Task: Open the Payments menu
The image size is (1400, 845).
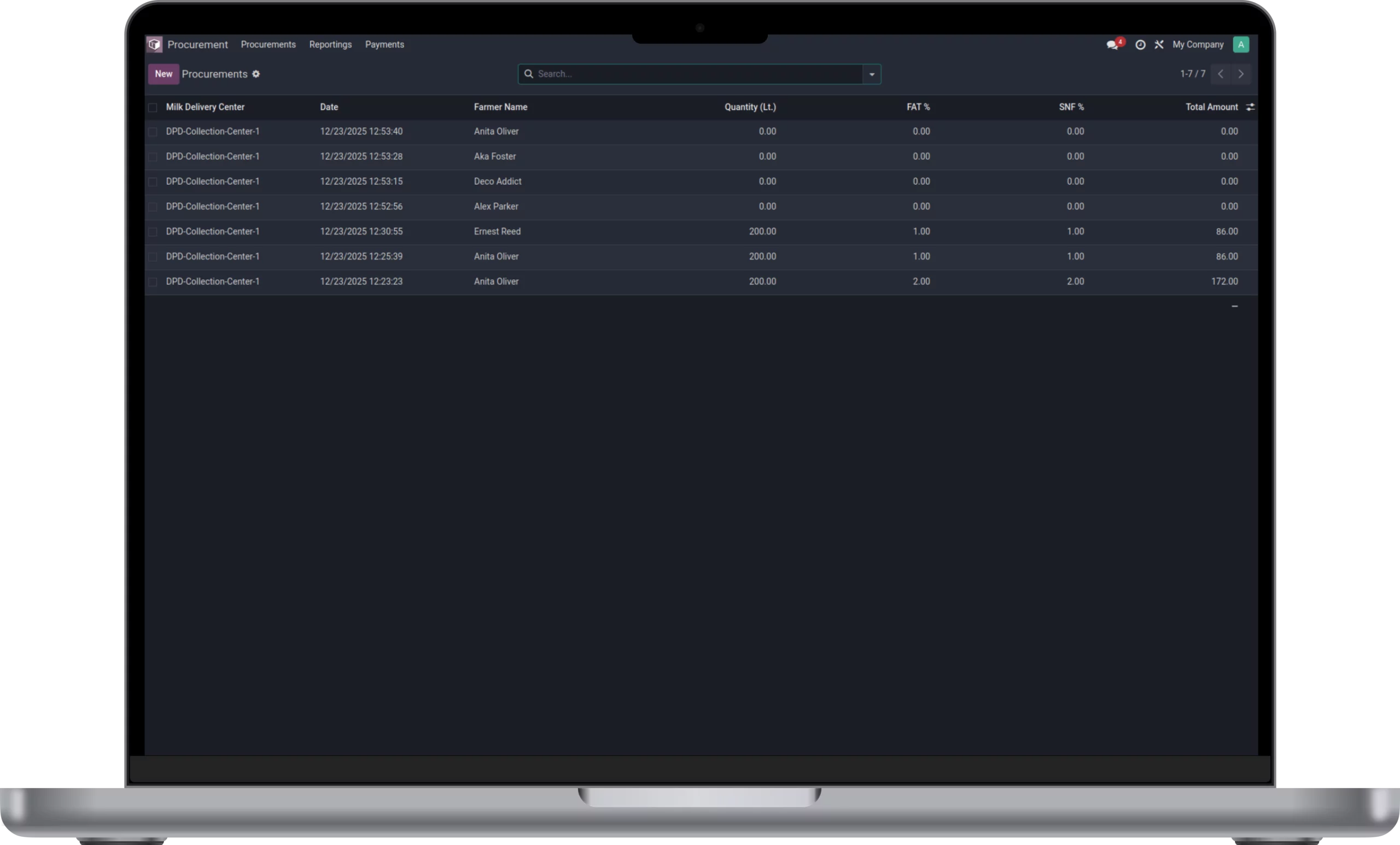Action: (384, 44)
